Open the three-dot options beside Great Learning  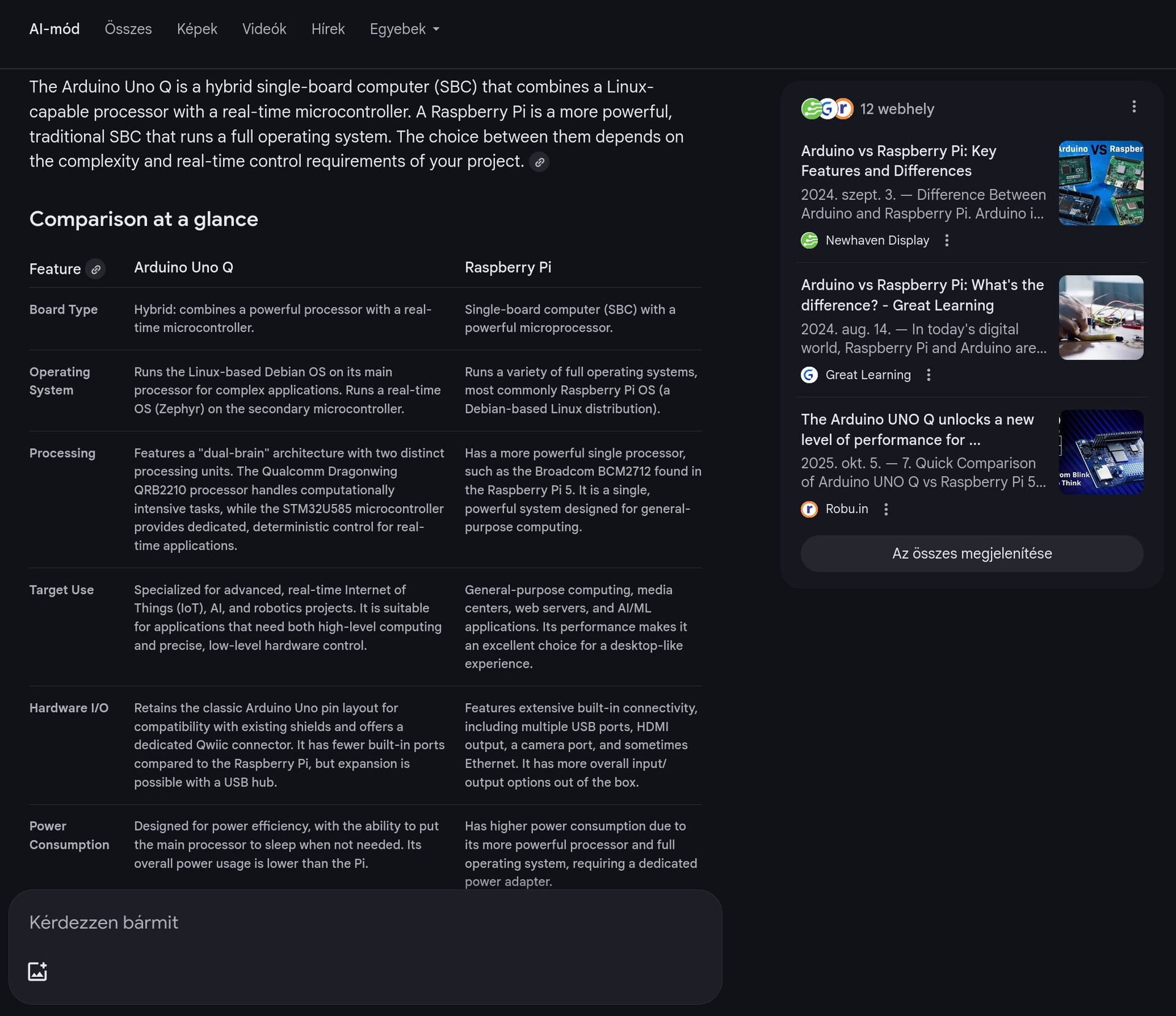[x=928, y=375]
